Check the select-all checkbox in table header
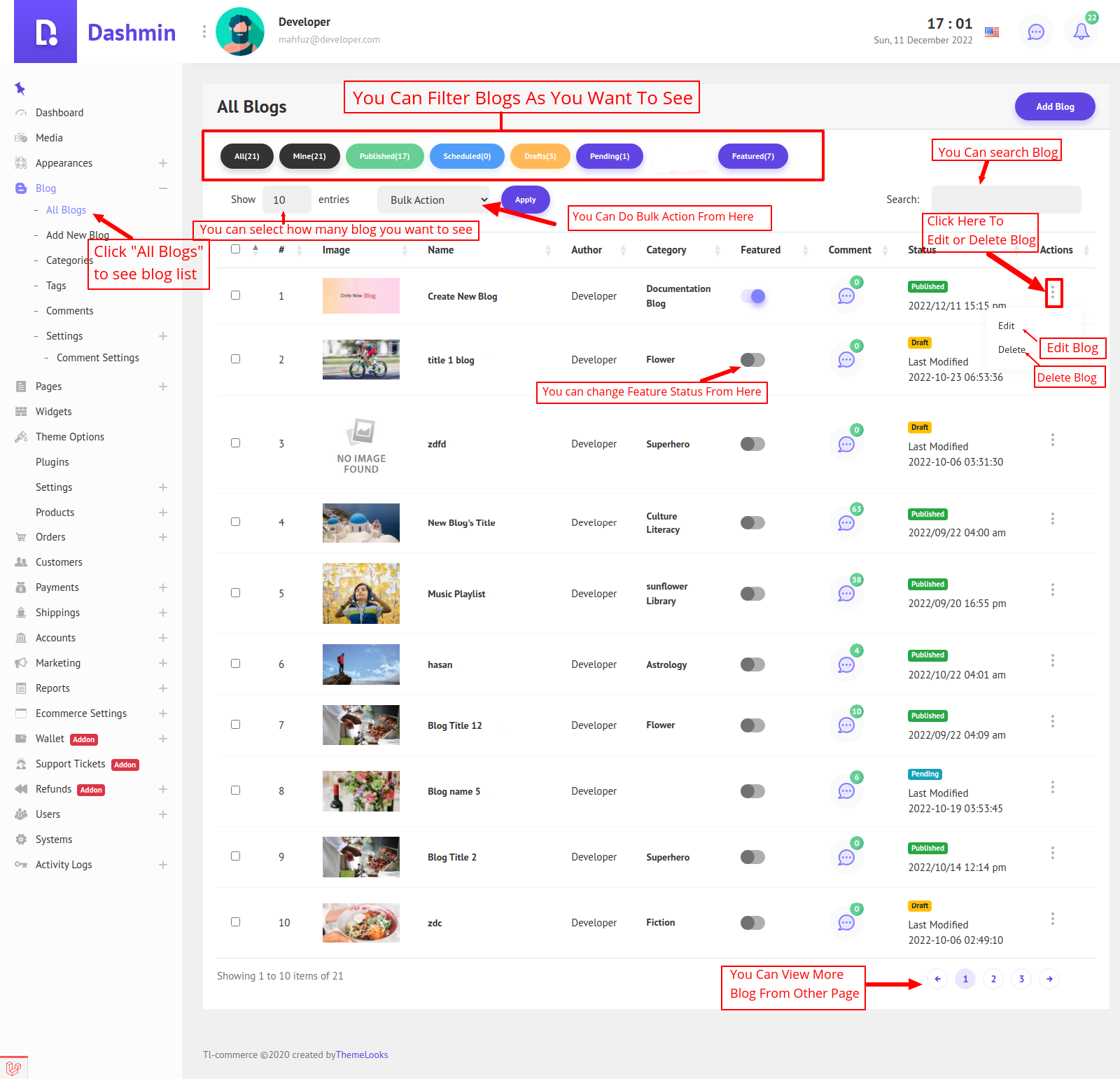 [x=235, y=249]
